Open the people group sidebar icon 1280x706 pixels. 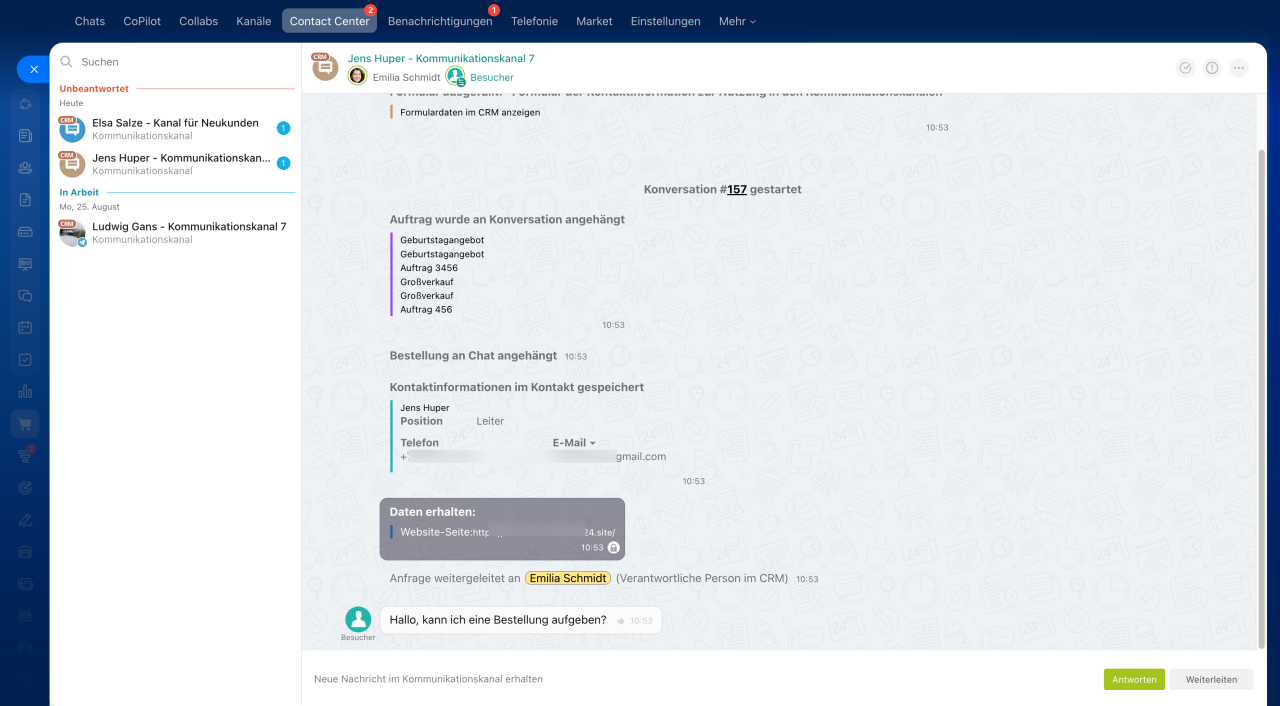pyautogui.click(x=25, y=167)
